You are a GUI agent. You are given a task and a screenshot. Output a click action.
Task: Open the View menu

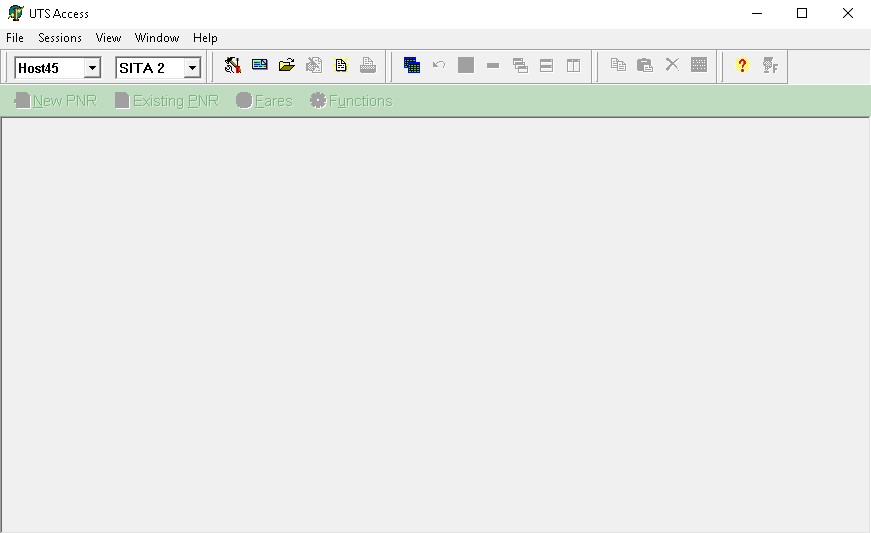point(108,38)
